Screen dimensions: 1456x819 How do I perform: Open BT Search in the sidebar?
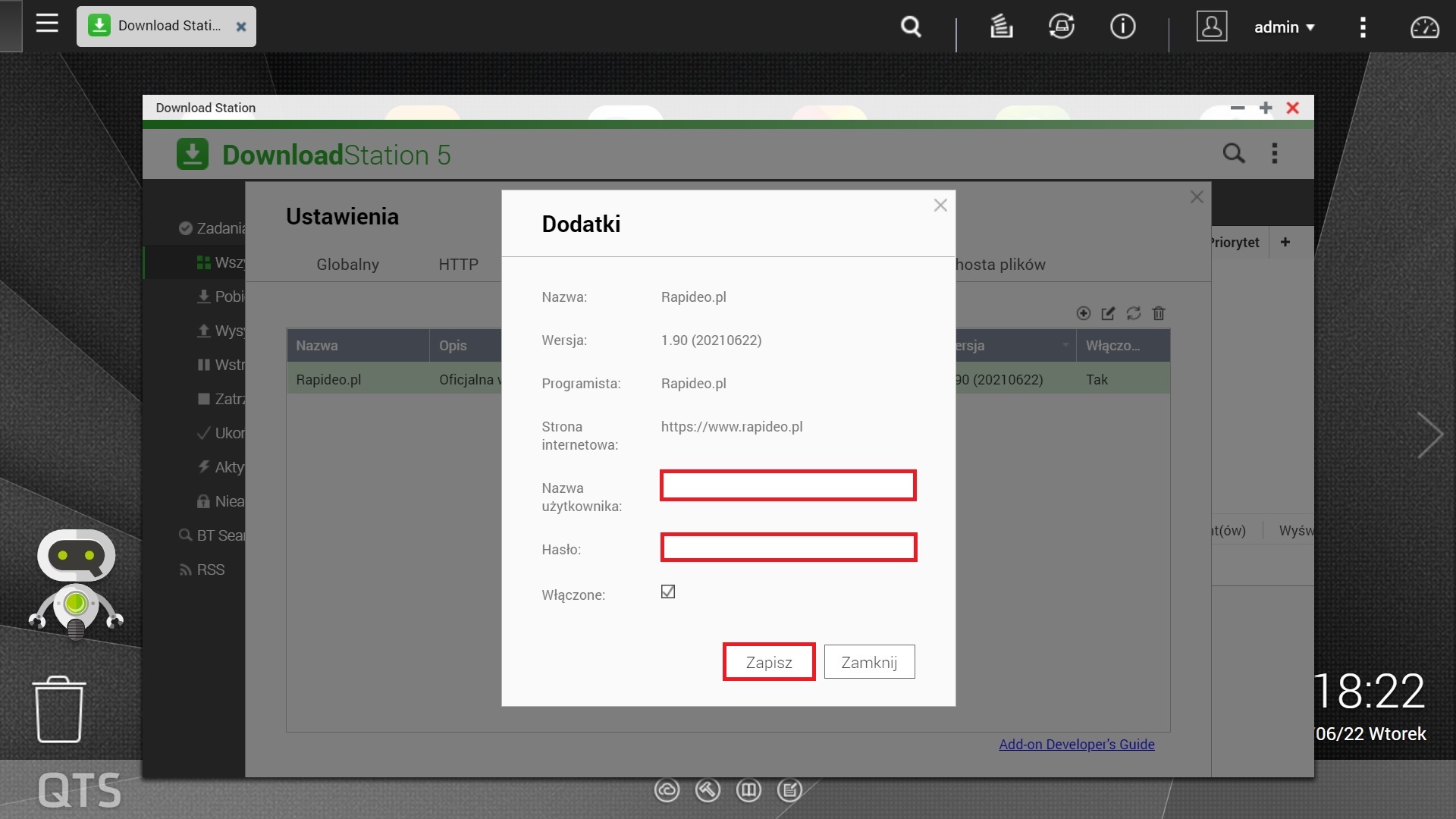point(212,535)
